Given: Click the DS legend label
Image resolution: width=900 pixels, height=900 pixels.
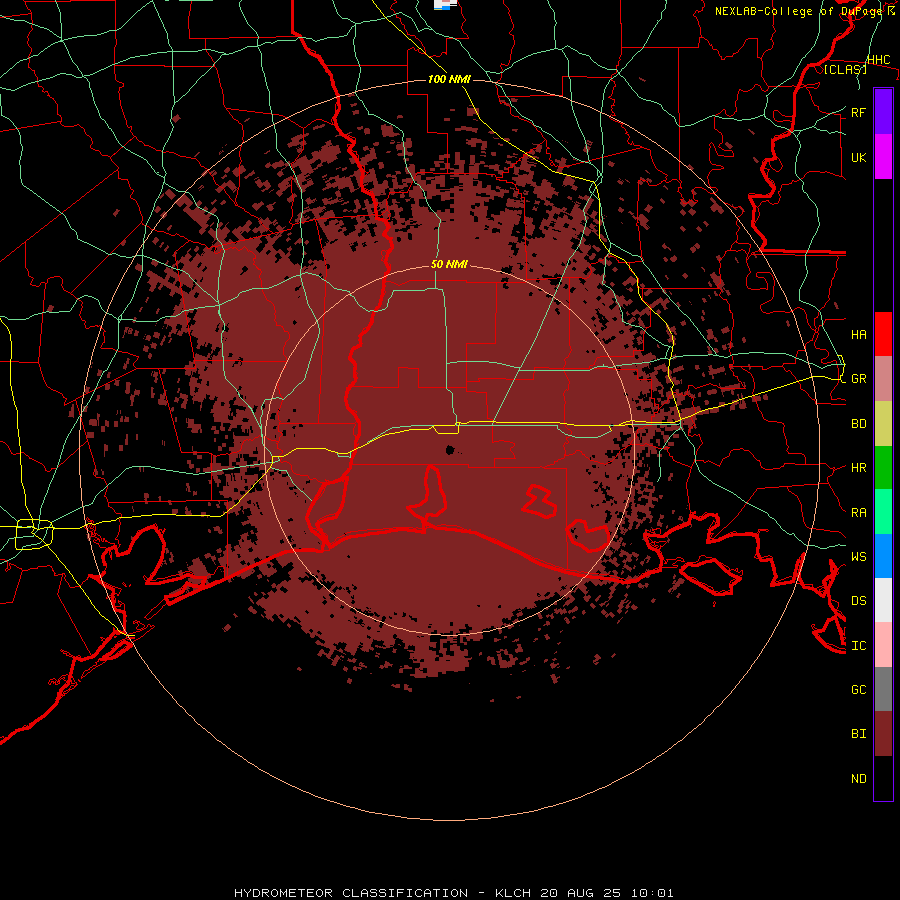Looking at the screenshot, I should 859,600.
